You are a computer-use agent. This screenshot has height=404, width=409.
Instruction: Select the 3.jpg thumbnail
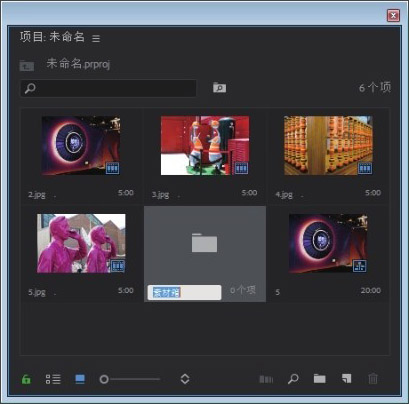(x=205, y=145)
